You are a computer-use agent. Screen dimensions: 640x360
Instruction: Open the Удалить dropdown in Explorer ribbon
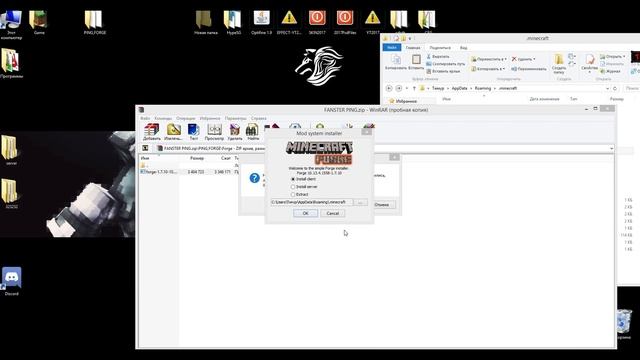tap(523, 59)
